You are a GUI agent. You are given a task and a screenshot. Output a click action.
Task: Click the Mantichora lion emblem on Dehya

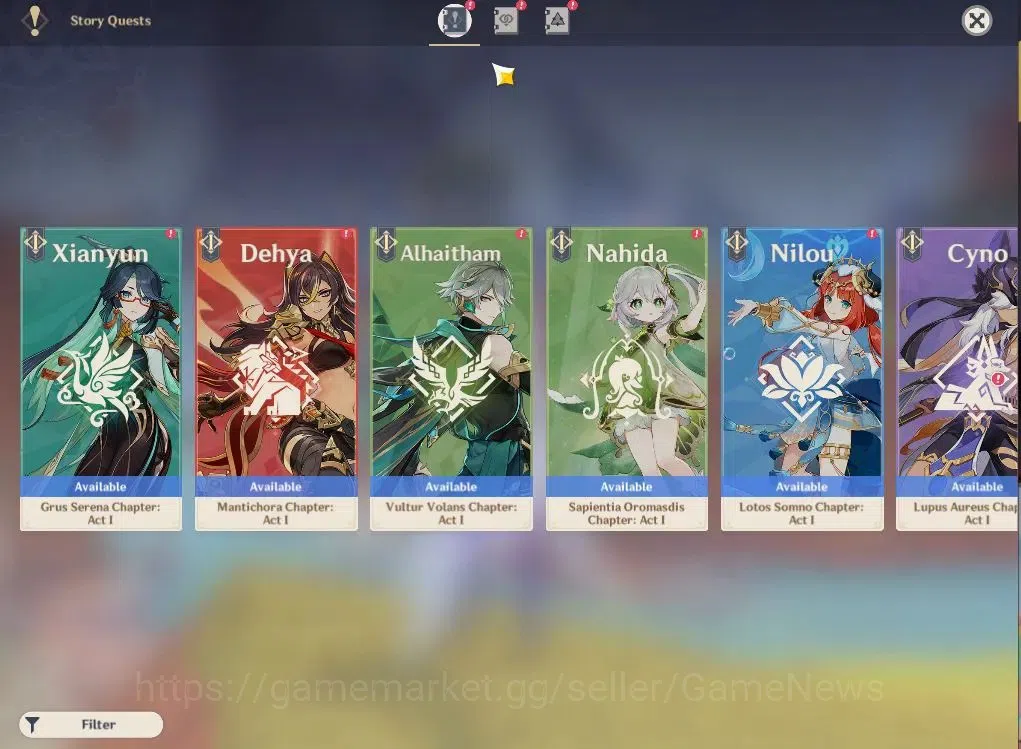tap(275, 378)
